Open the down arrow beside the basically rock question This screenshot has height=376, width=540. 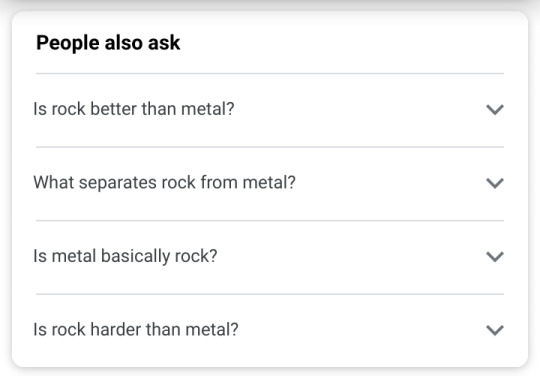pyautogui.click(x=495, y=257)
